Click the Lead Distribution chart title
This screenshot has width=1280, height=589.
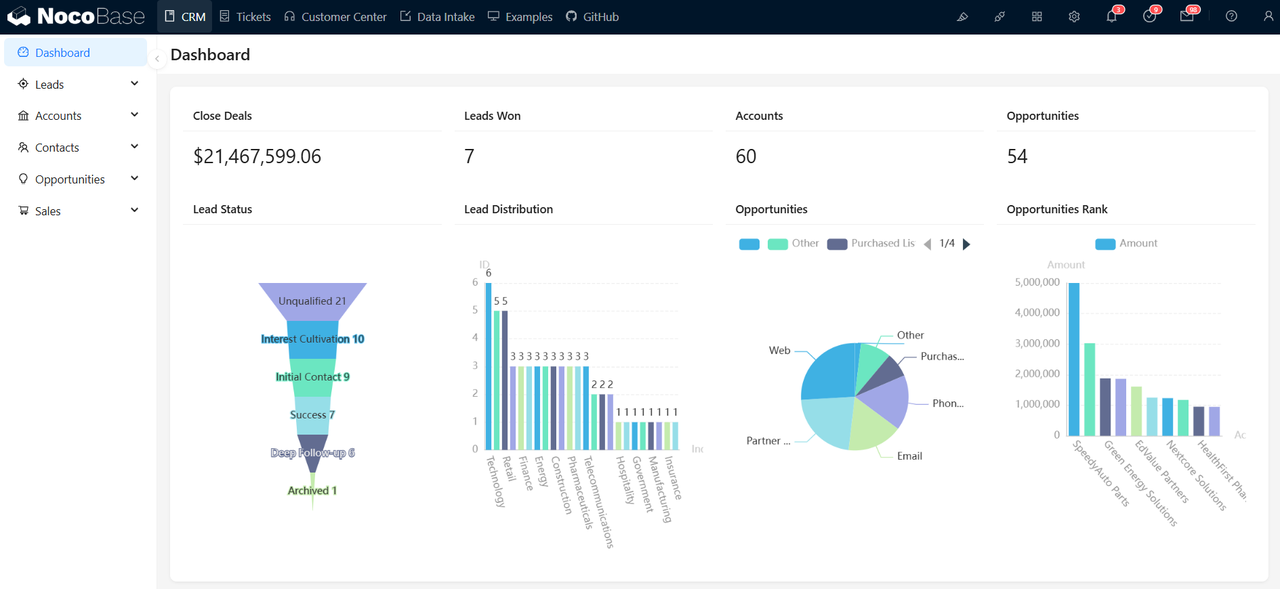coord(508,210)
